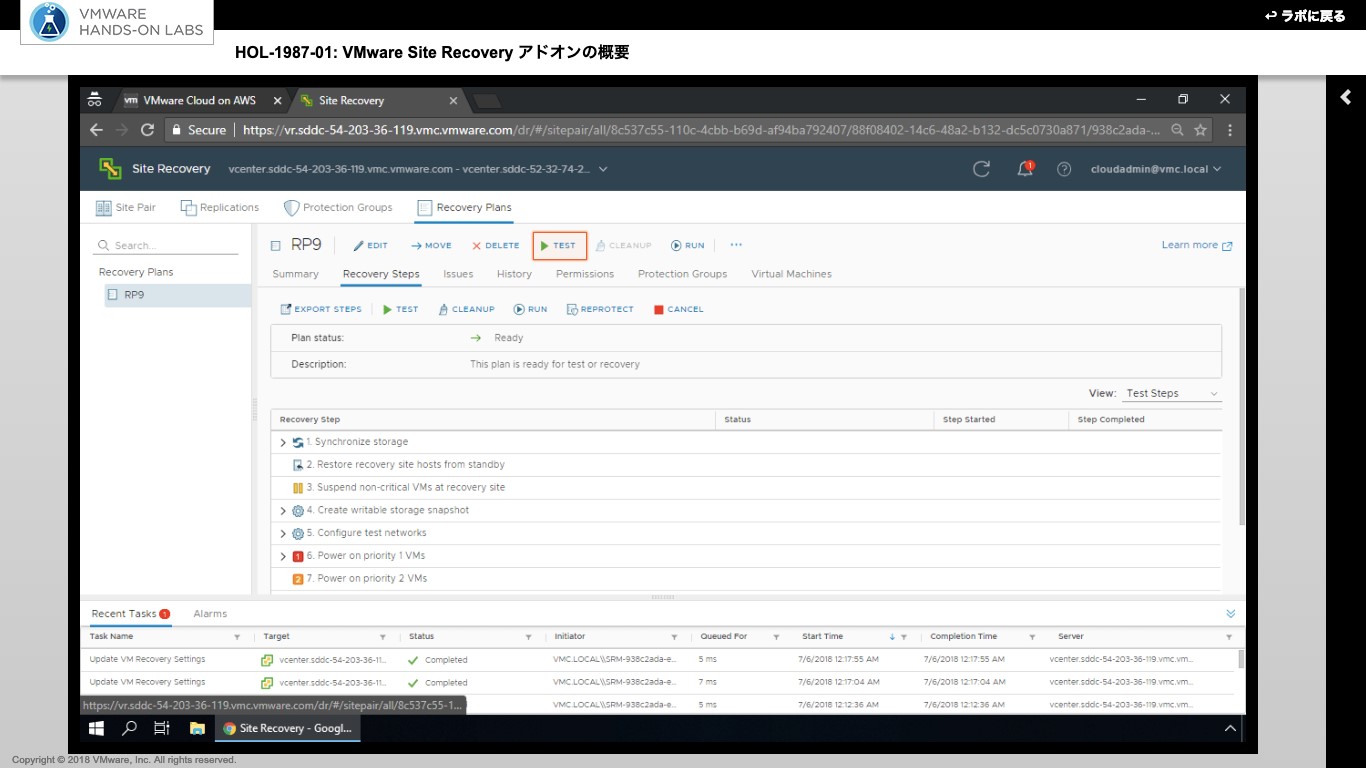Open the help question mark icon
The image size is (1366, 768).
(x=1064, y=169)
